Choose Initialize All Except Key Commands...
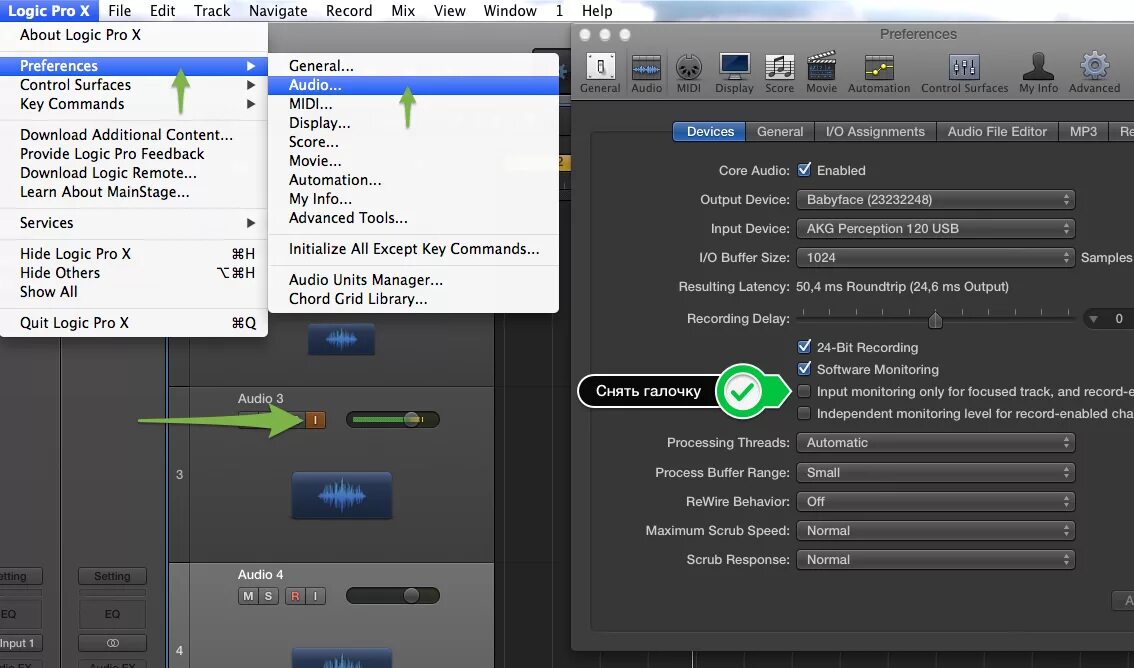The image size is (1134, 668). [413, 249]
